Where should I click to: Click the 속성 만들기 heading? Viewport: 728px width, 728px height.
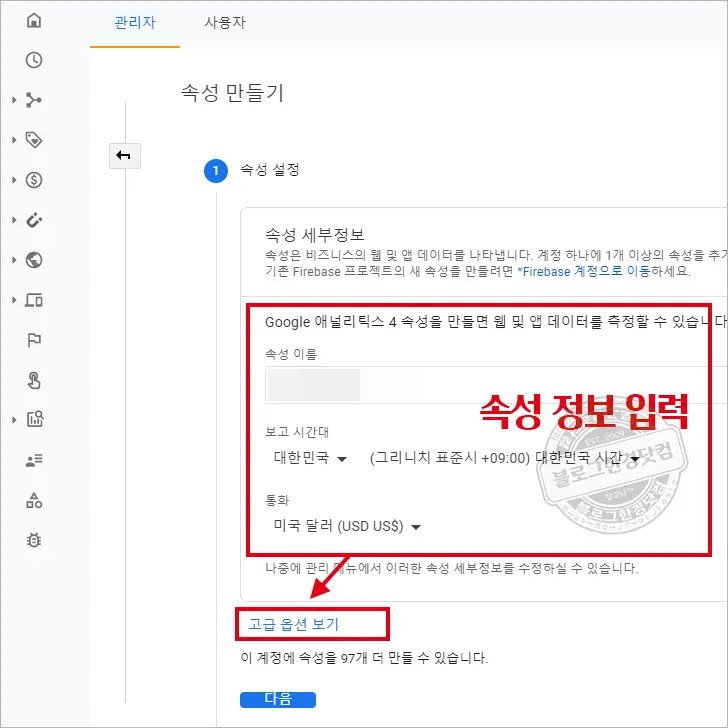coord(232,92)
